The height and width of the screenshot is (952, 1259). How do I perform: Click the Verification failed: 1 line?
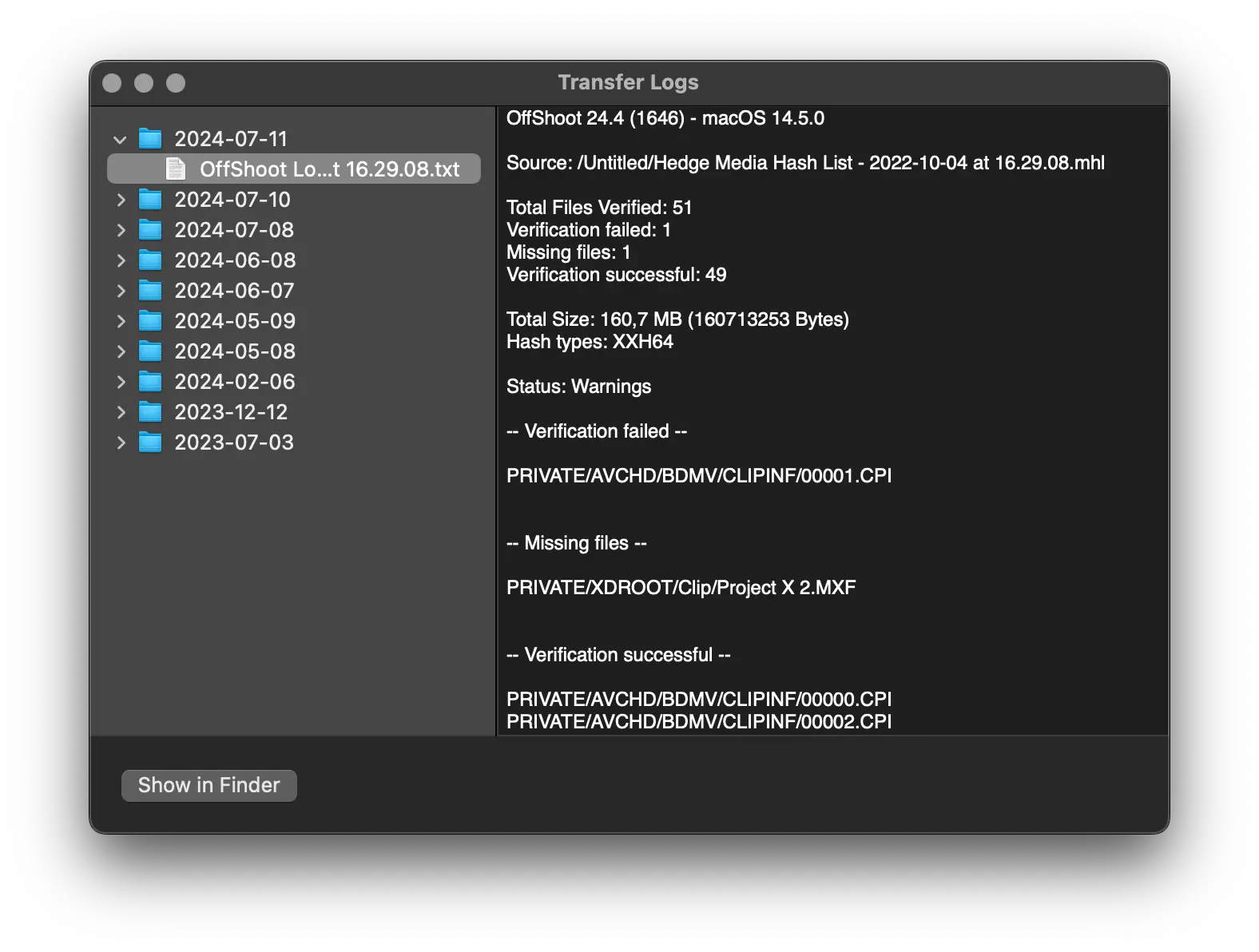click(x=589, y=230)
